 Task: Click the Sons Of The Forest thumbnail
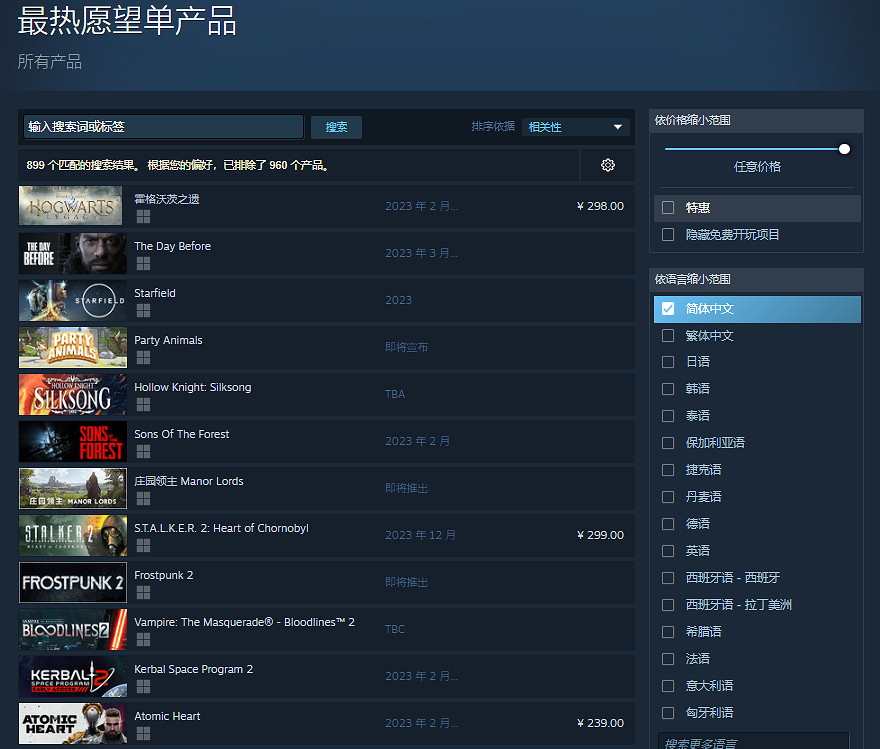pos(72,441)
